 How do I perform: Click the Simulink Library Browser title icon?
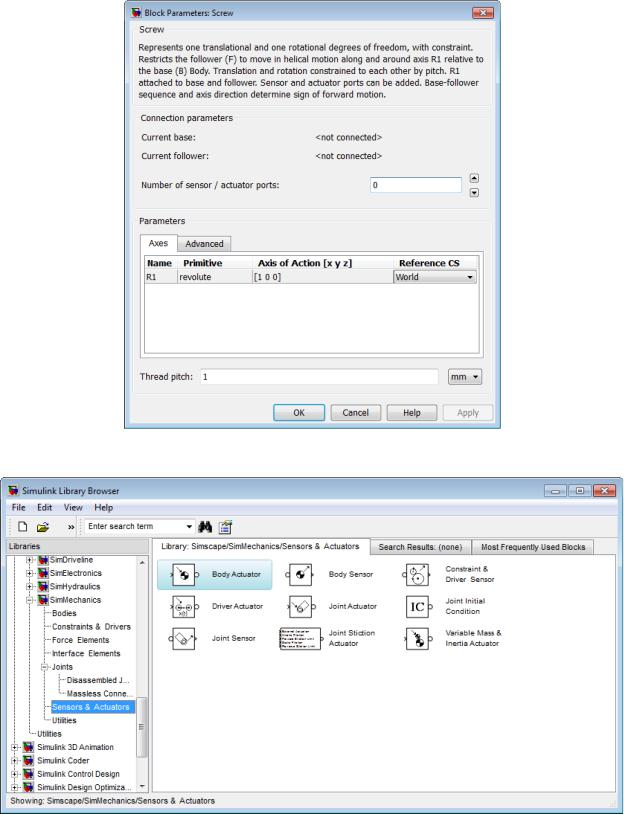tap(14, 491)
